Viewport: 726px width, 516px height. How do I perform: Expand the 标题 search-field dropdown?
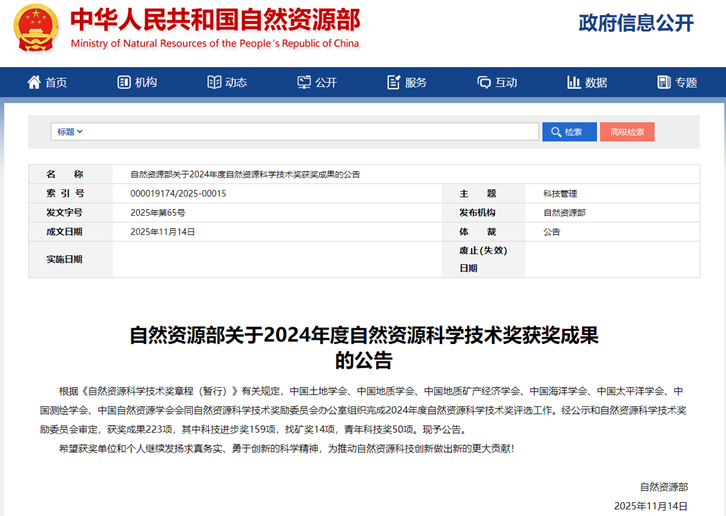[x=69, y=131]
